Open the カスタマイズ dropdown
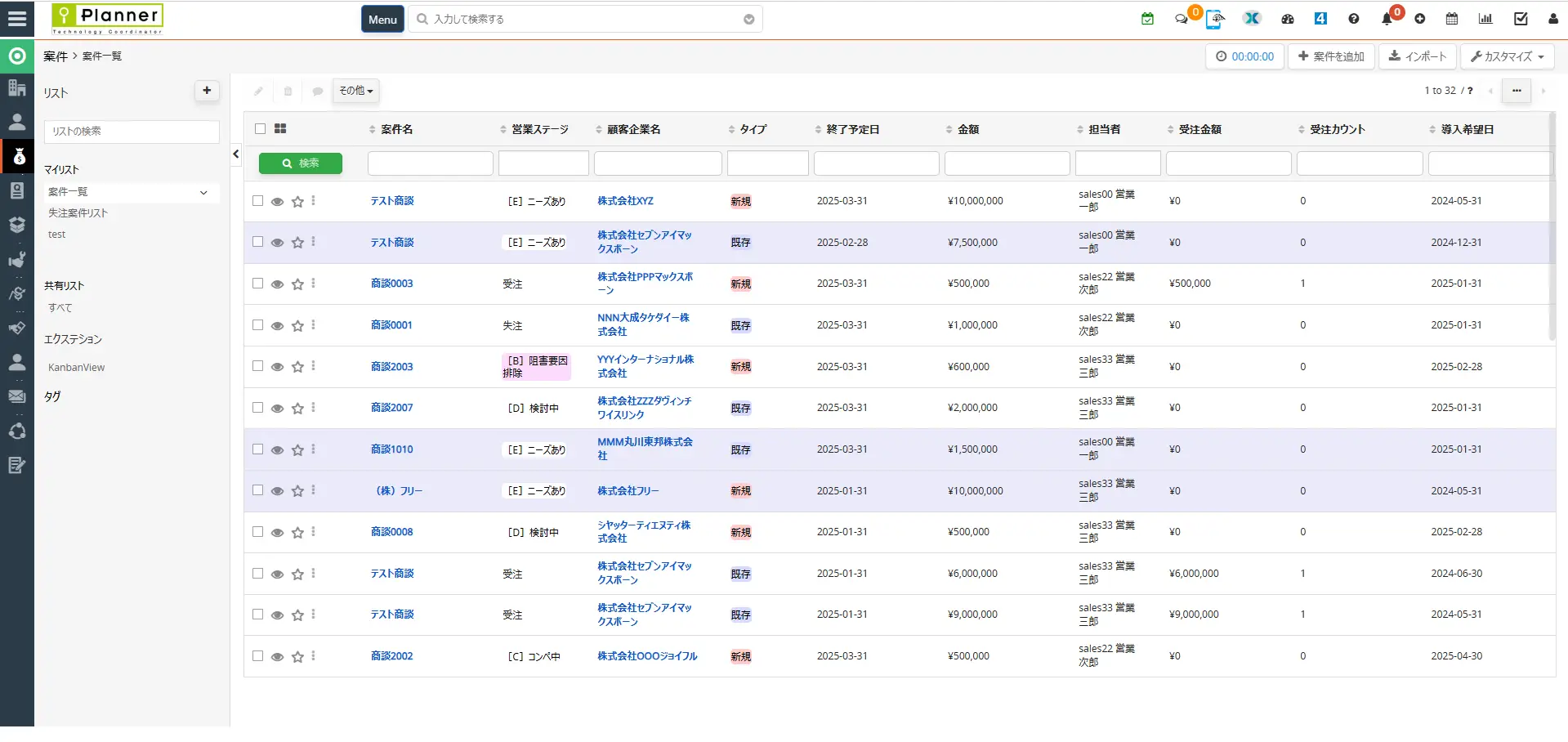Image resolution: width=1568 pixels, height=742 pixels. tap(1507, 56)
